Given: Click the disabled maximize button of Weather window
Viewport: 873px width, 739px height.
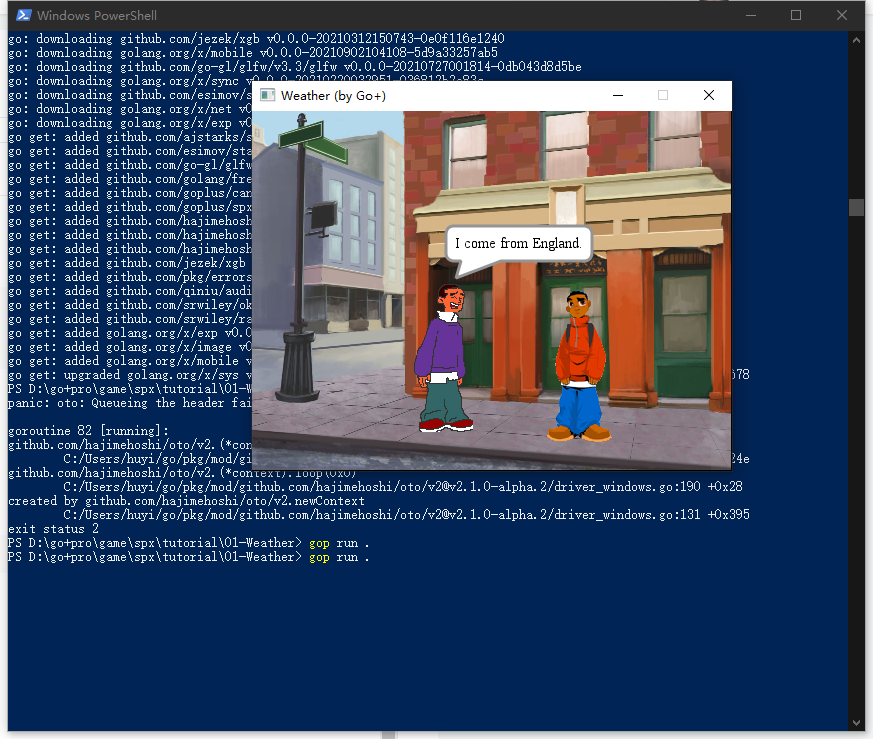Looking at the screenshot, I should [663, 95].
